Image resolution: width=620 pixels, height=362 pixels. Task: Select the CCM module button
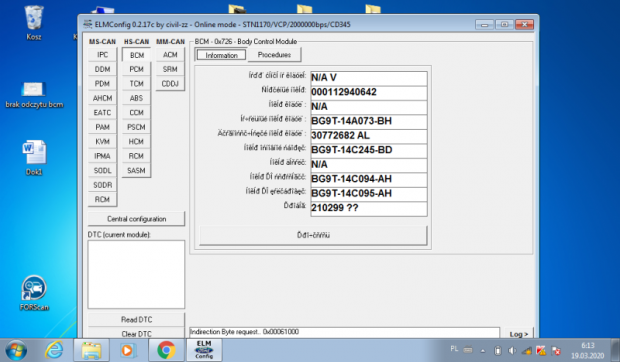136,113
